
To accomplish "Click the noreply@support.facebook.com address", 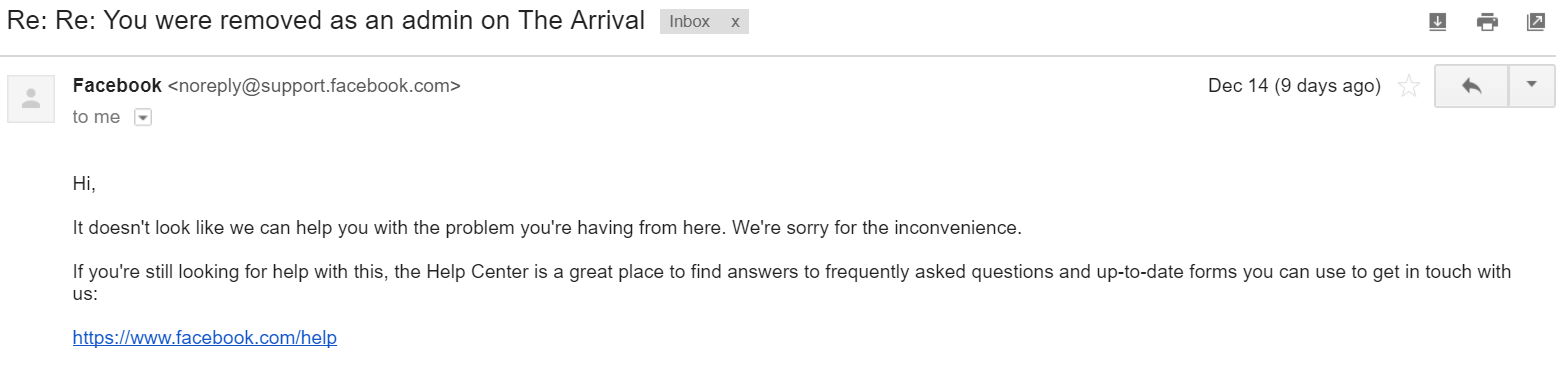I will (x=314, y=86).
